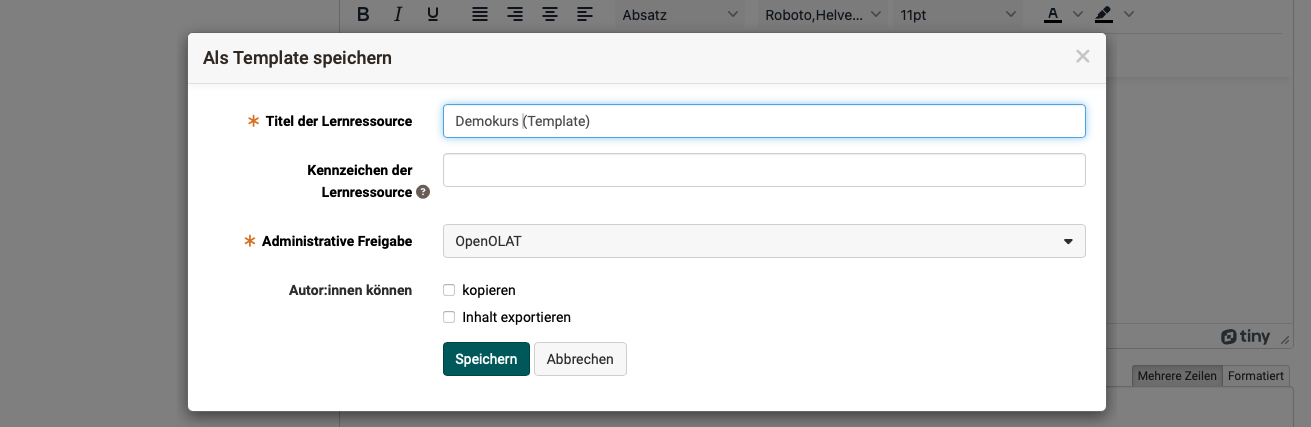Click the tiny logo link in editor
1311x427 pixels.
[x=1245, y=337]
